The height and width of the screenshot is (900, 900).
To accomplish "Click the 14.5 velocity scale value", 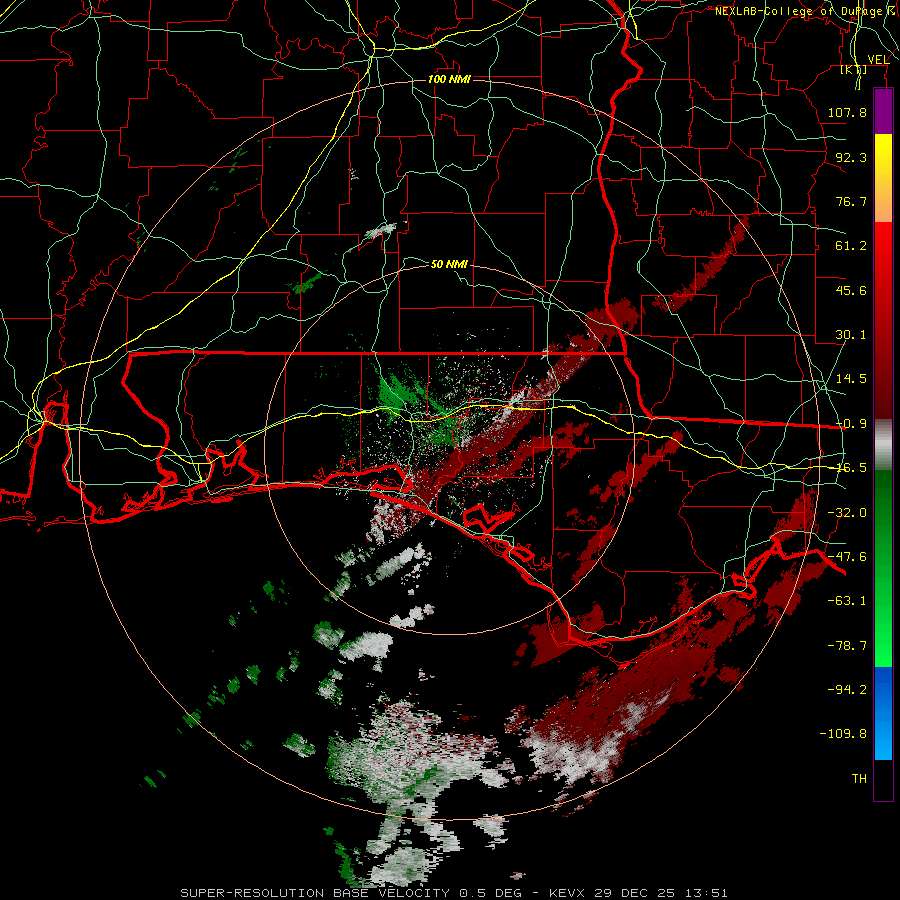I will coord(851,379).
